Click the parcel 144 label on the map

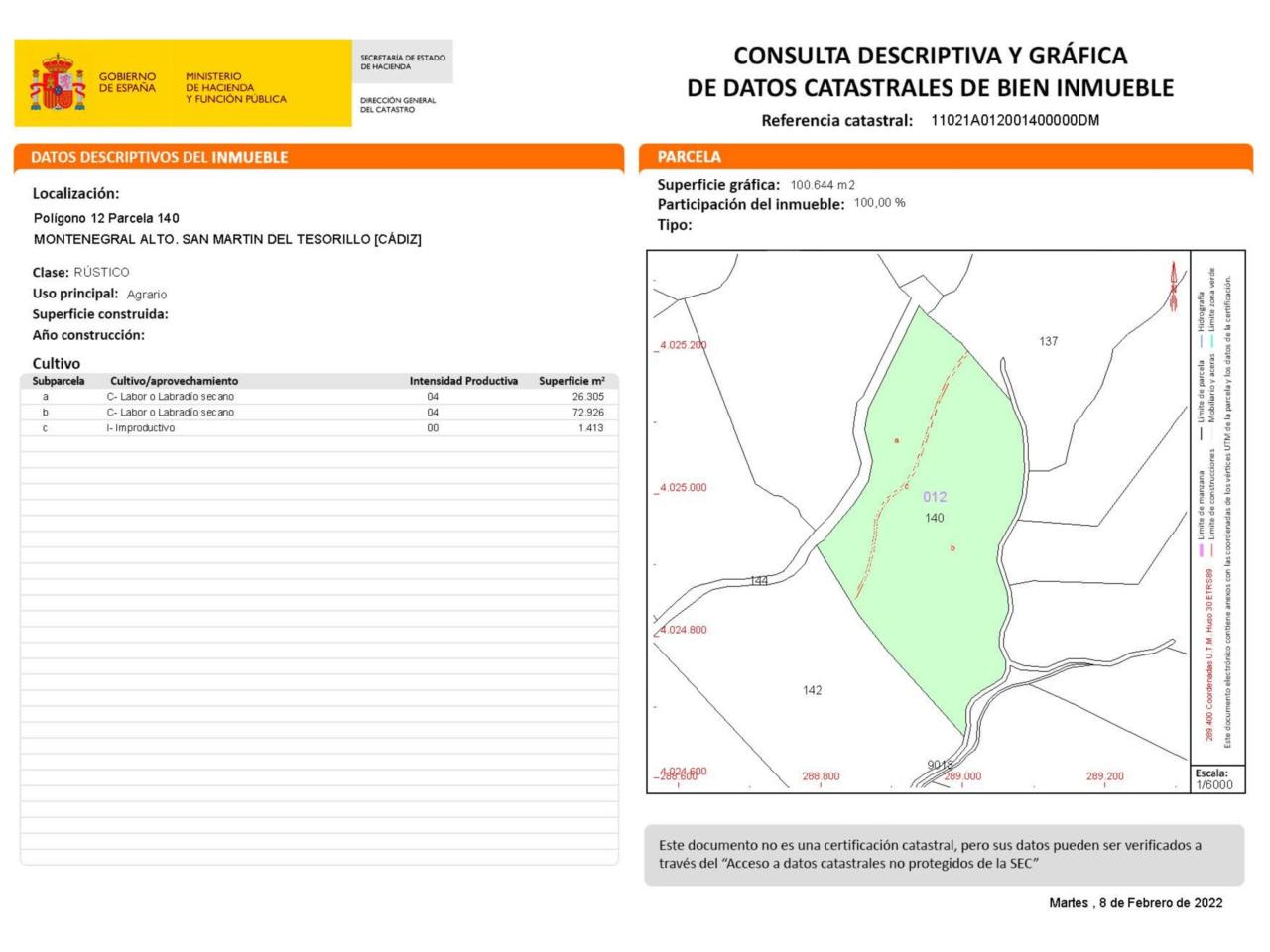(x=759, y=581)
